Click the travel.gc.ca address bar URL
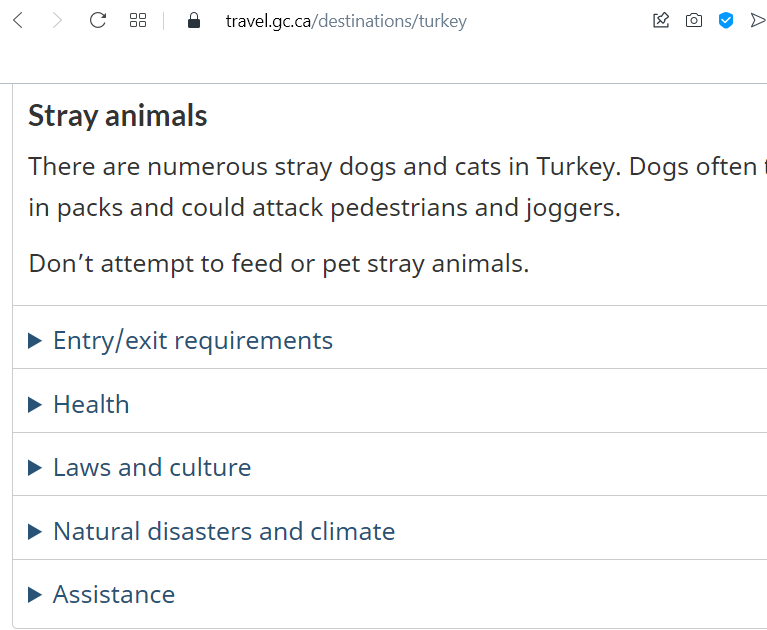 [x=346, y=21]
